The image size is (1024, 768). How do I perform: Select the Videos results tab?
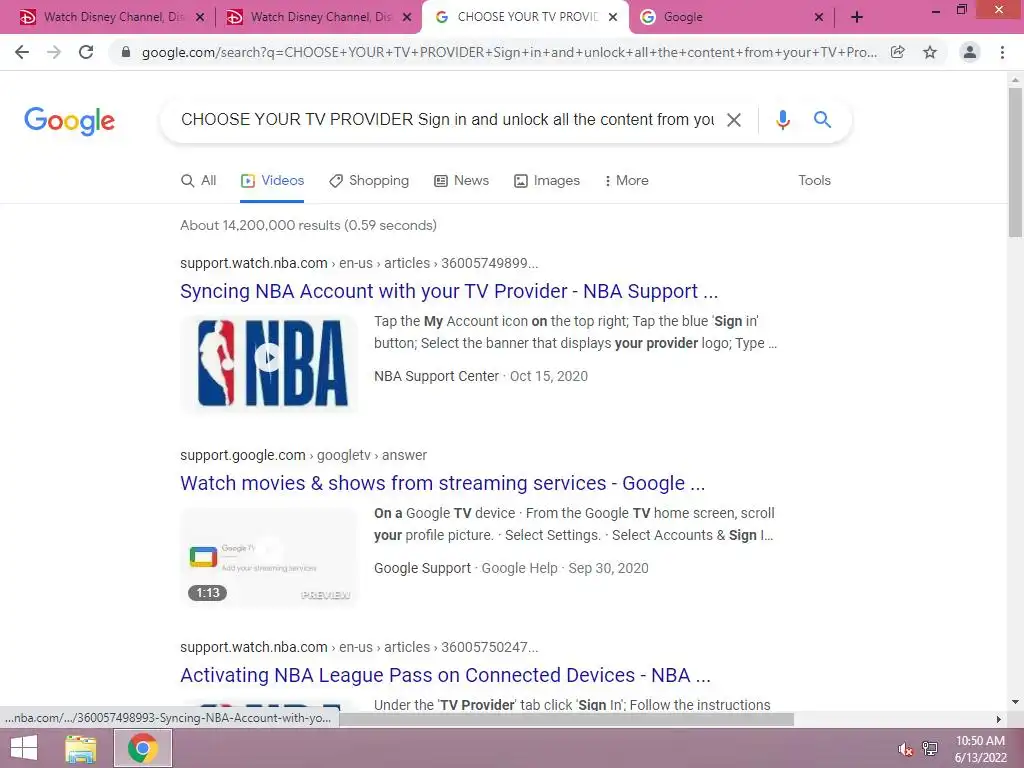click(x=272, y=181)
